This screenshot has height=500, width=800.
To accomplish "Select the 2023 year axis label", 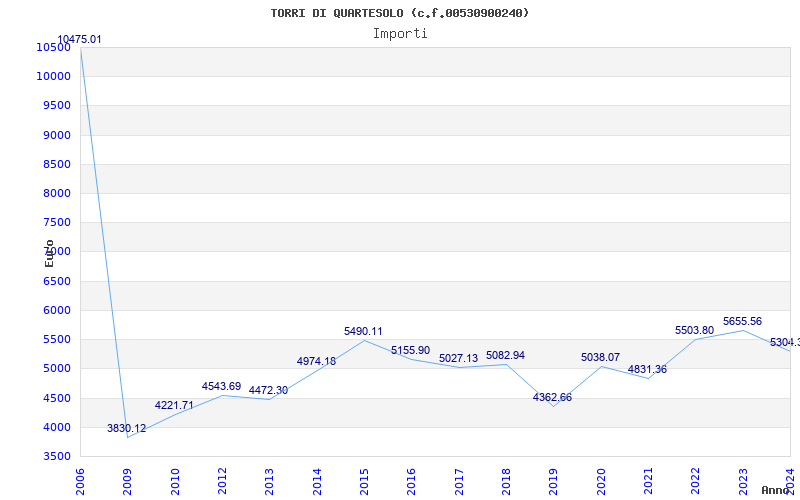I will (x=743, y=482).
